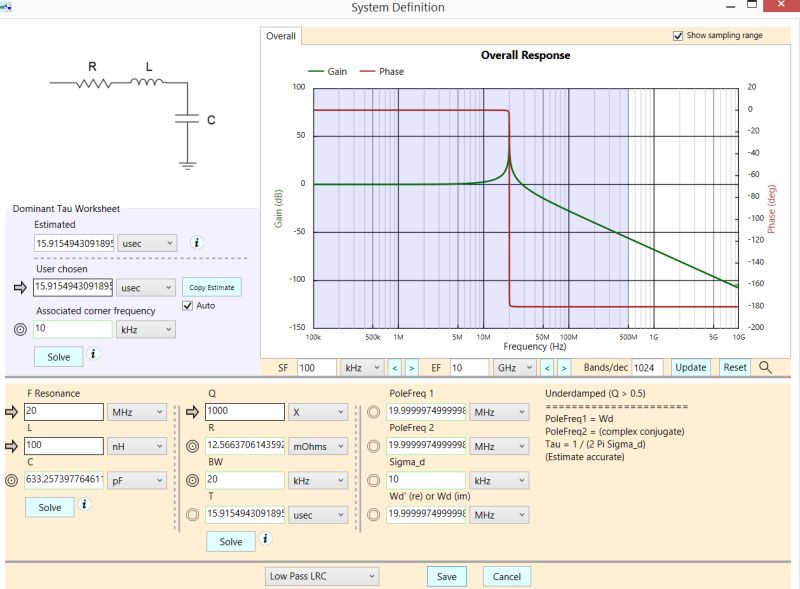Screen dimensions: 800x589
Task: Click the arrow indicator beside the Q field
Action: (192, 411)
